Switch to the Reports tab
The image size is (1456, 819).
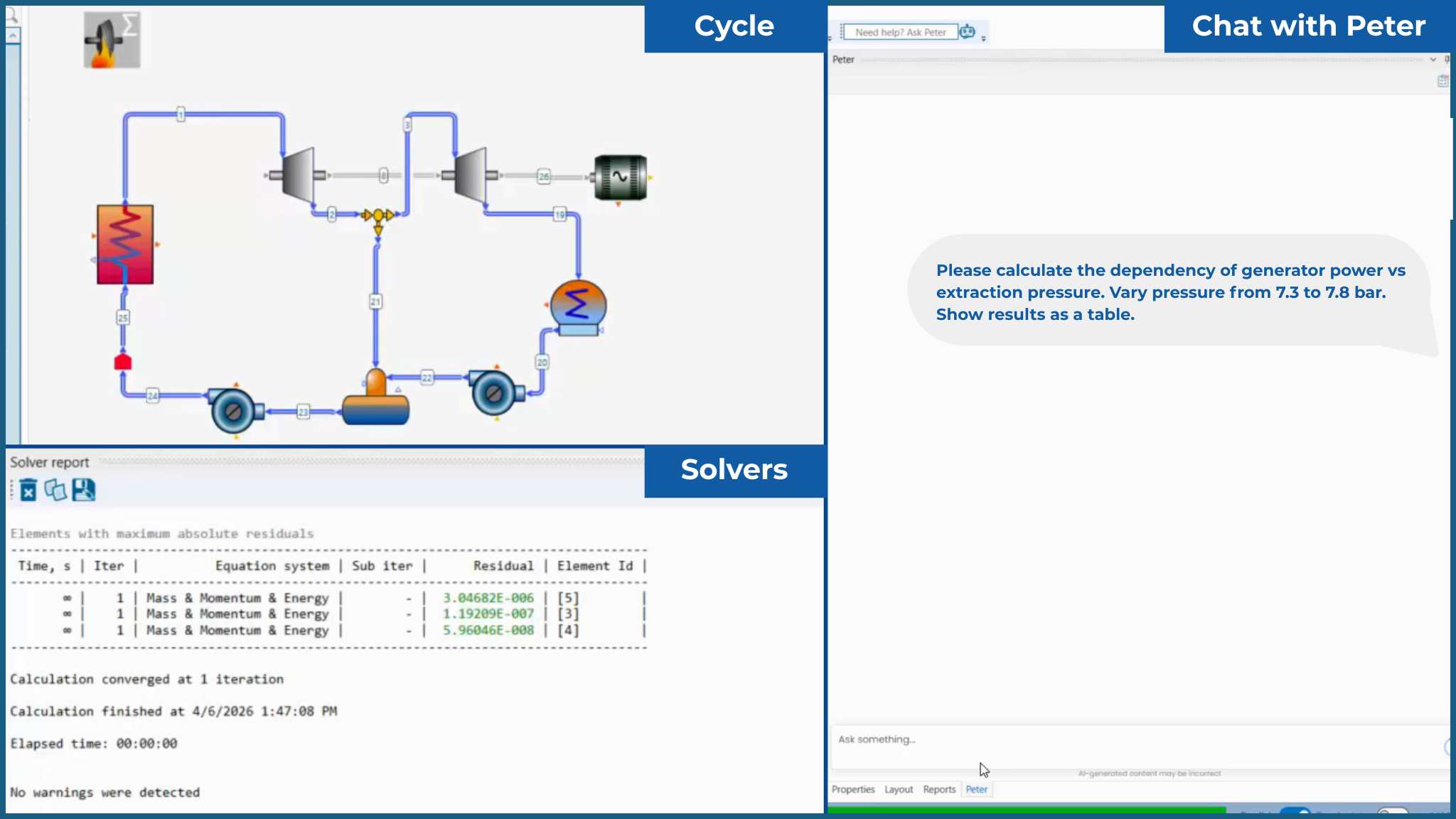tap(939, 789)
